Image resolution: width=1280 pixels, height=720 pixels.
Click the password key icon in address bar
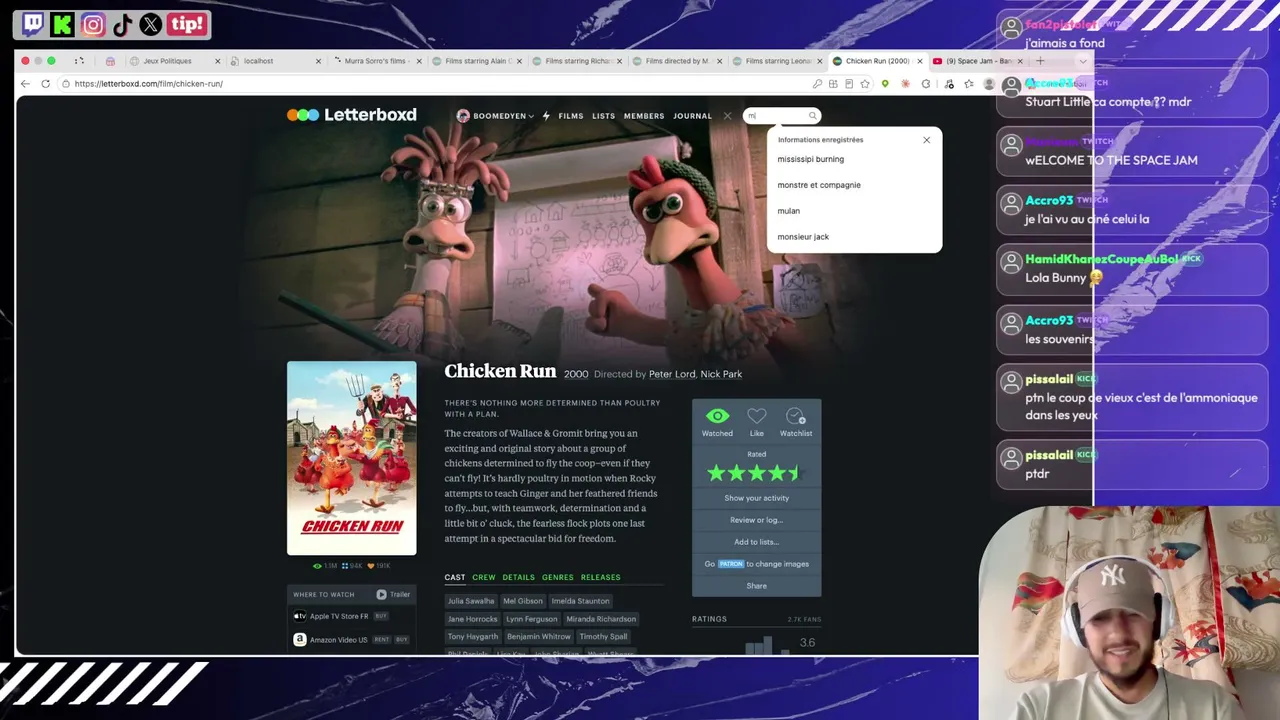pyautogui.click(x=817, y=84)
